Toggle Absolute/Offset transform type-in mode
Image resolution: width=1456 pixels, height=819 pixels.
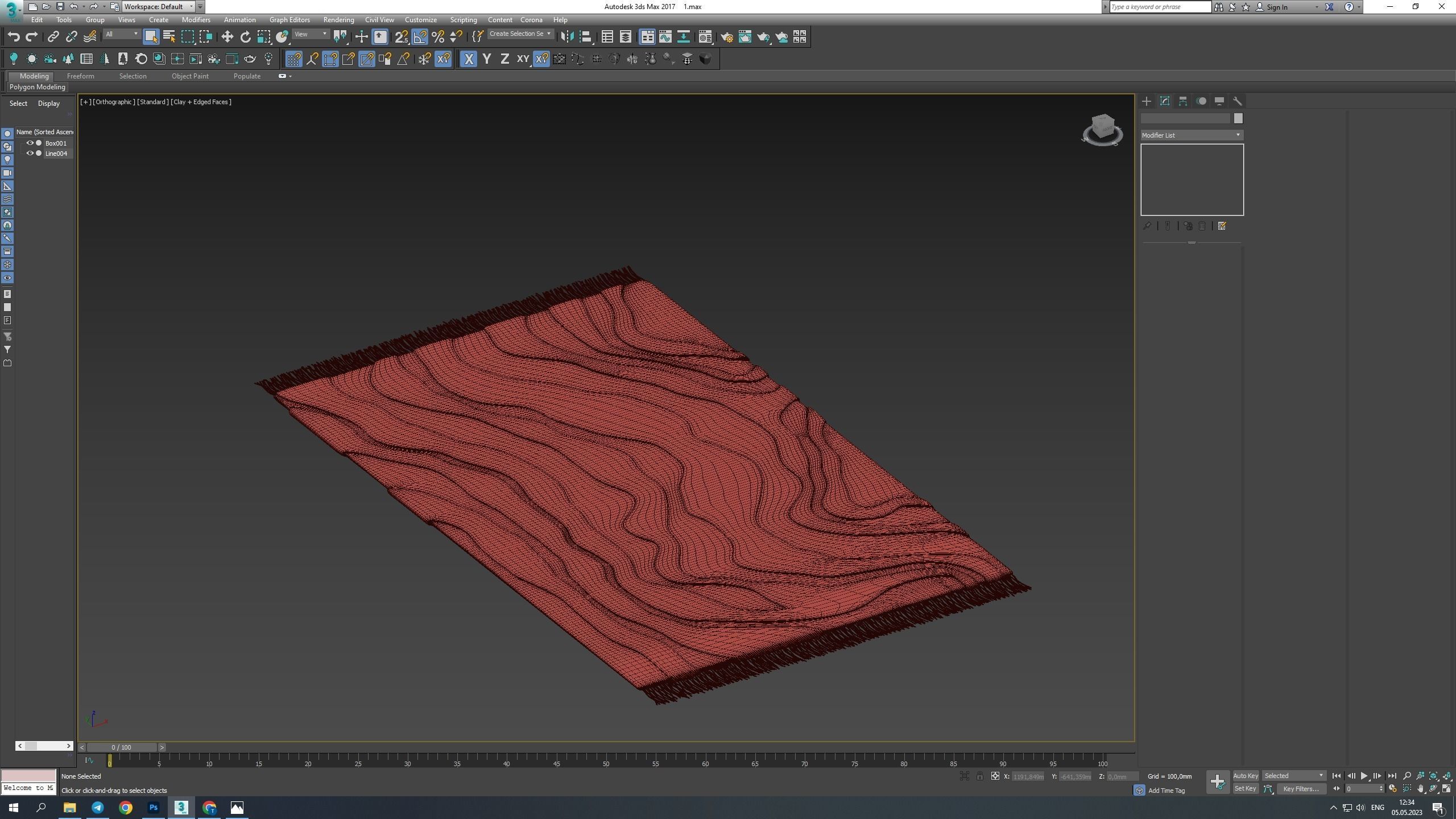click(x=995, y=776)
